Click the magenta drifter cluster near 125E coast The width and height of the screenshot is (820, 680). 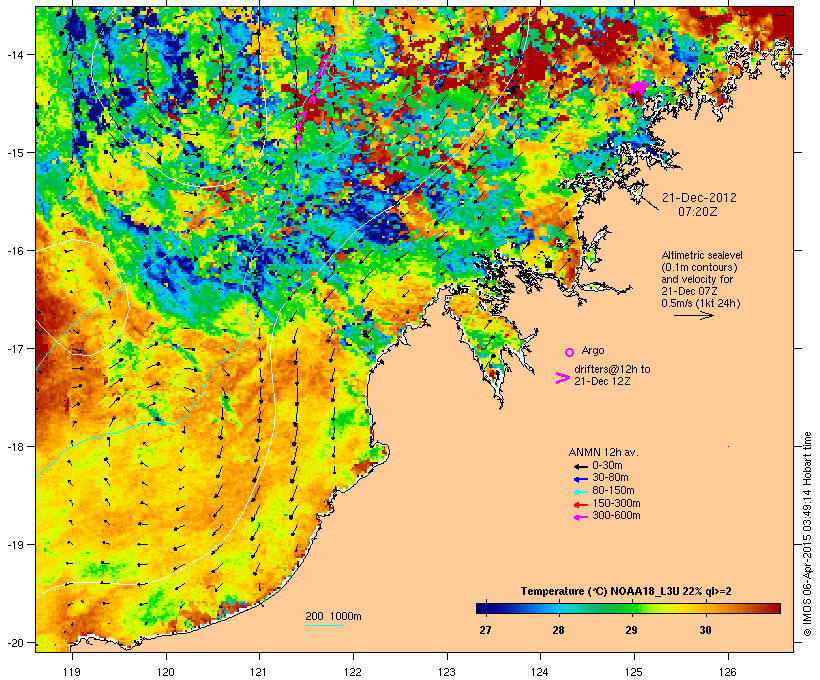point(638,87)
